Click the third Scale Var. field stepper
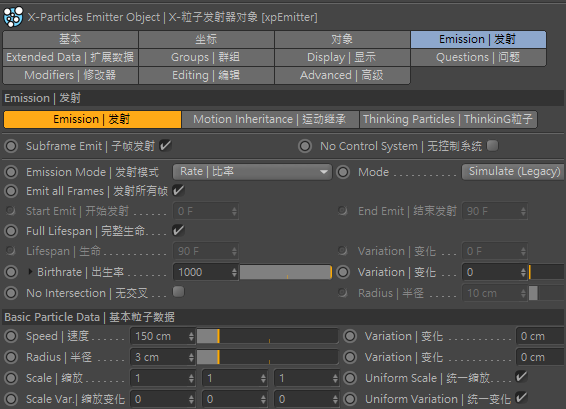The height and width of the screenshot is (409, 566). (x=335, y=399)
